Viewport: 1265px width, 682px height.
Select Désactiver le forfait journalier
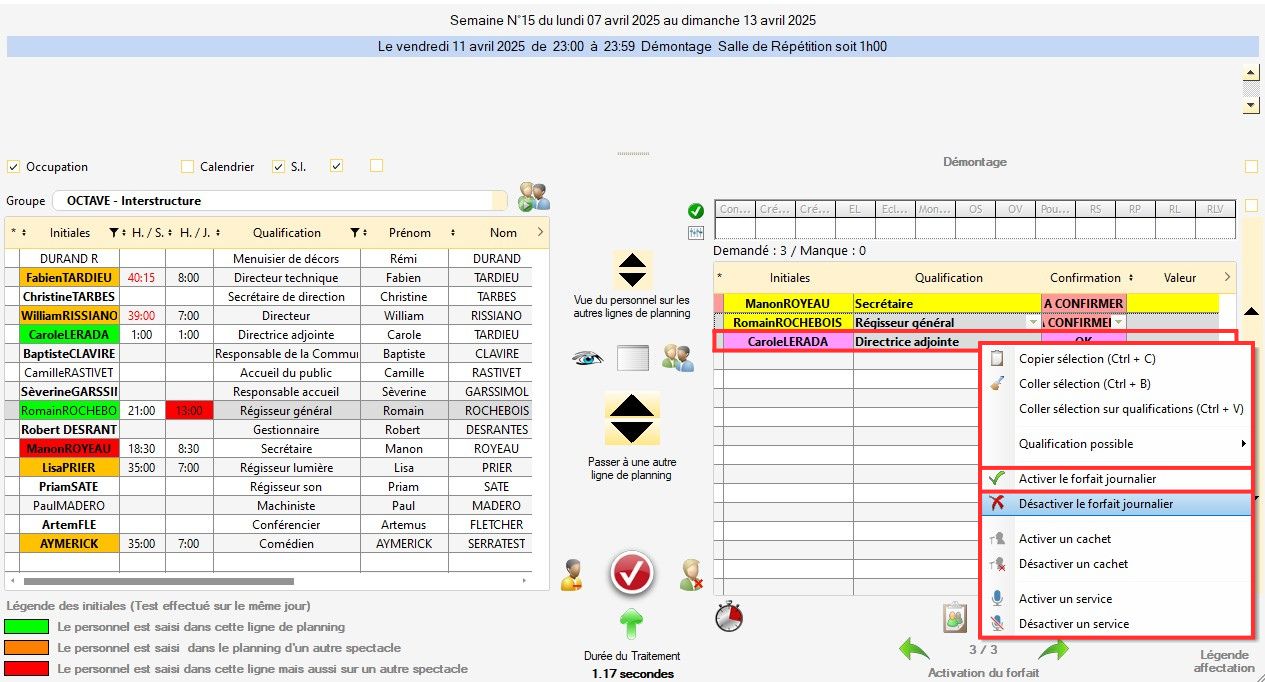[1095, 504]
